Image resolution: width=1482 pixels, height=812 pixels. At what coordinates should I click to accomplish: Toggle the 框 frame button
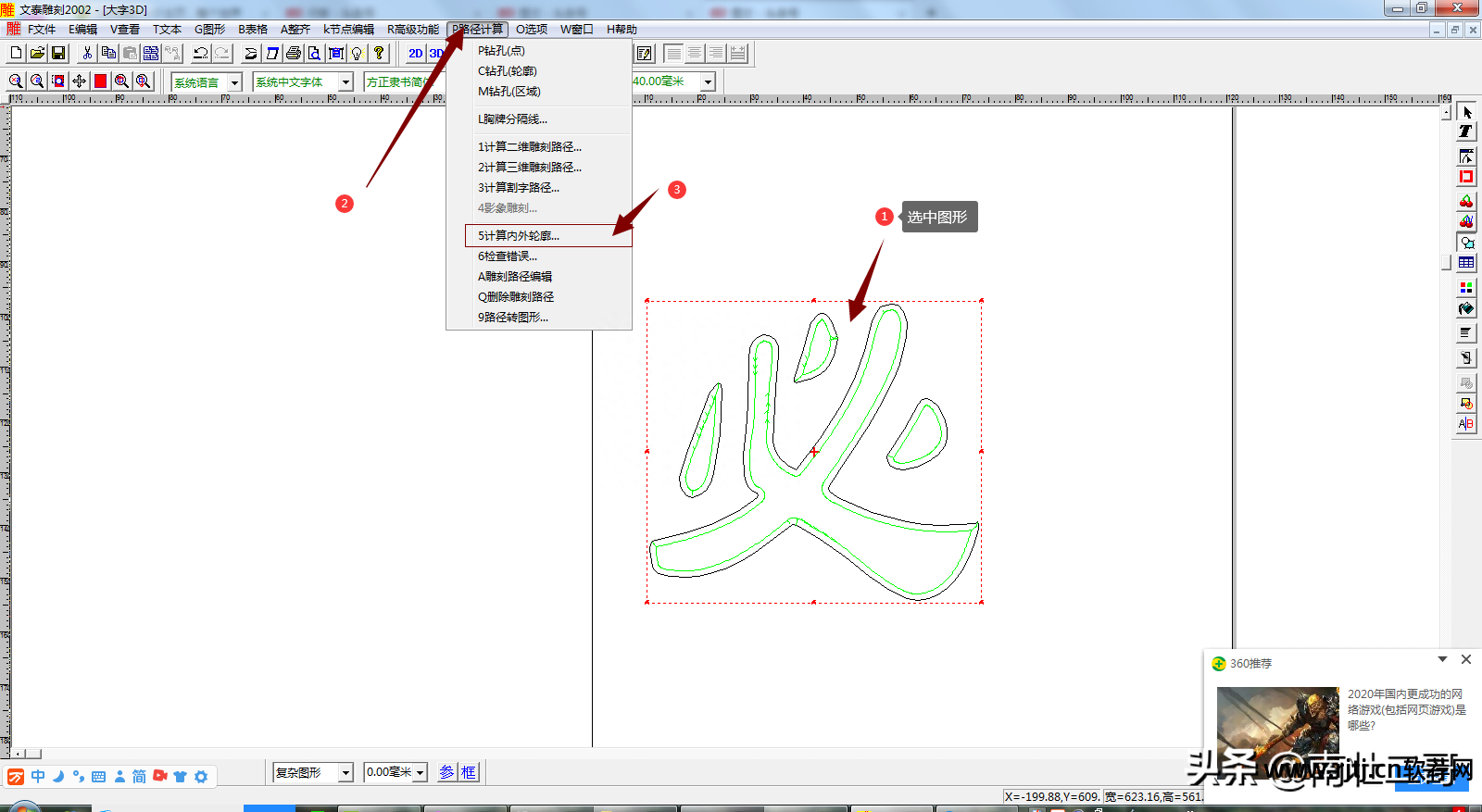[x=469, y=772]
